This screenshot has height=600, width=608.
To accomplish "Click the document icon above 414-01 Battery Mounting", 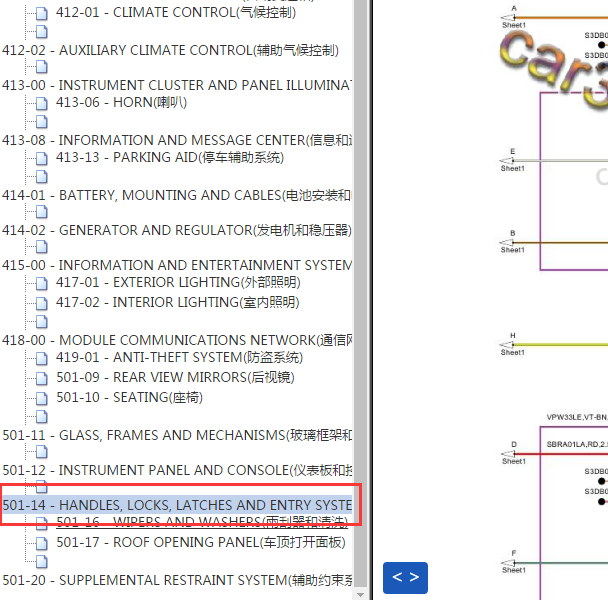I will (x=41, y=177).
